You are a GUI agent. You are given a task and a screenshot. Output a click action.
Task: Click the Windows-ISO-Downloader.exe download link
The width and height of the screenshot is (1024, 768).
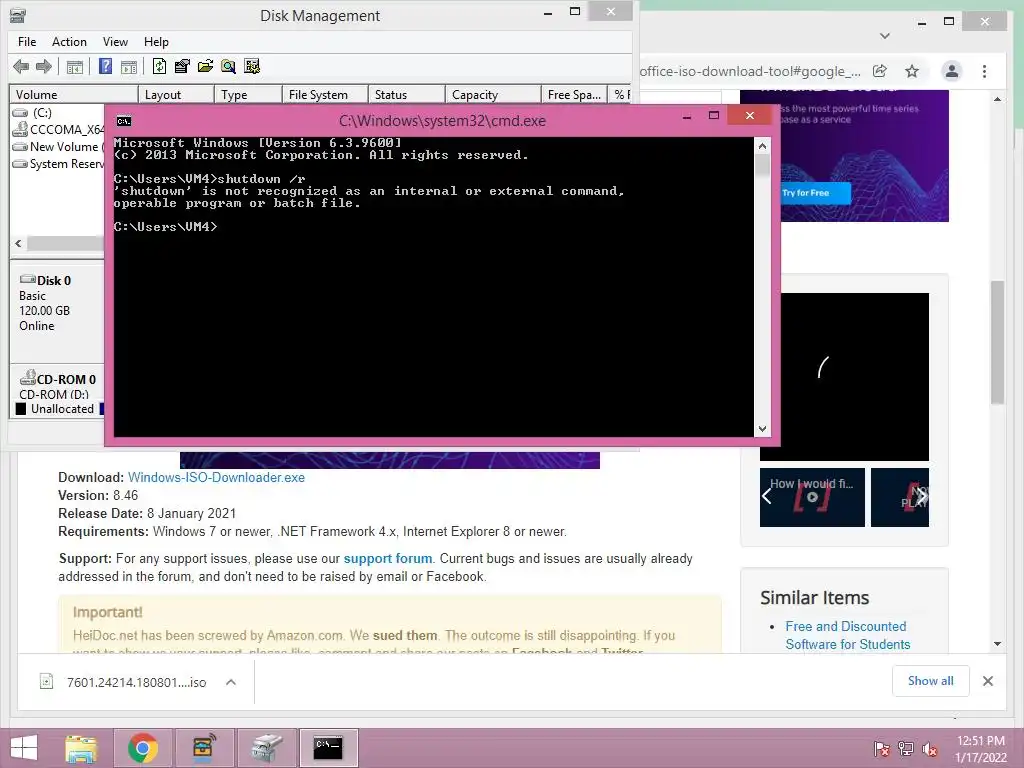(216, 477)
